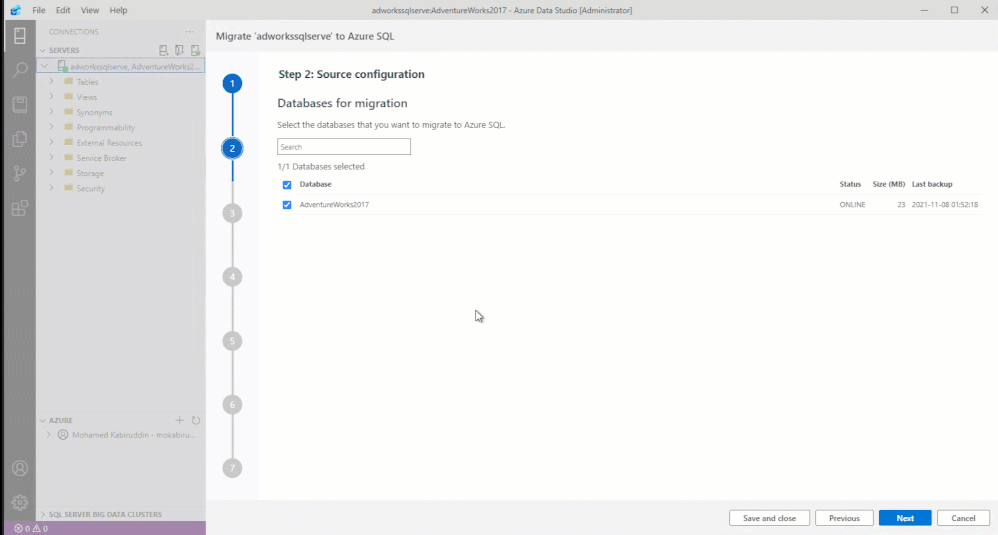This screenshot has height=535, width=998.
Task: Click the Size (MB) column header
Action: [x=889, y=184]
